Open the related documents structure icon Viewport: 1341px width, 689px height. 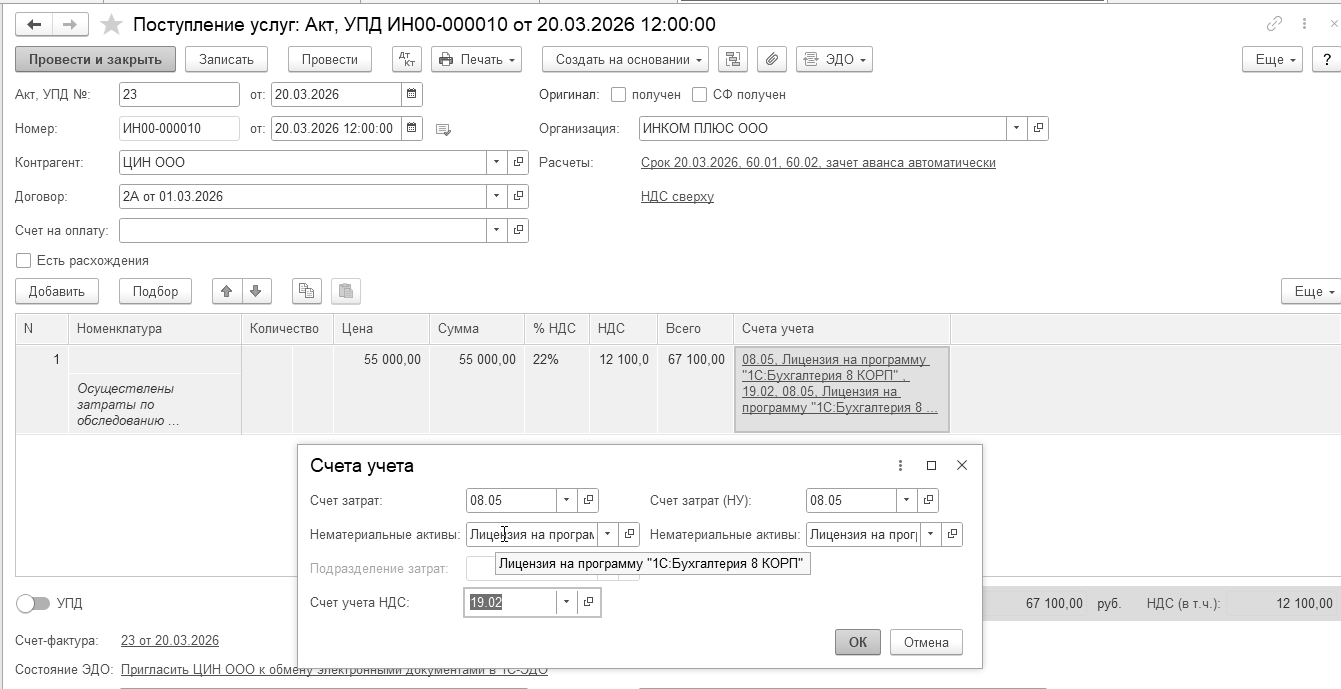[734, 59]
